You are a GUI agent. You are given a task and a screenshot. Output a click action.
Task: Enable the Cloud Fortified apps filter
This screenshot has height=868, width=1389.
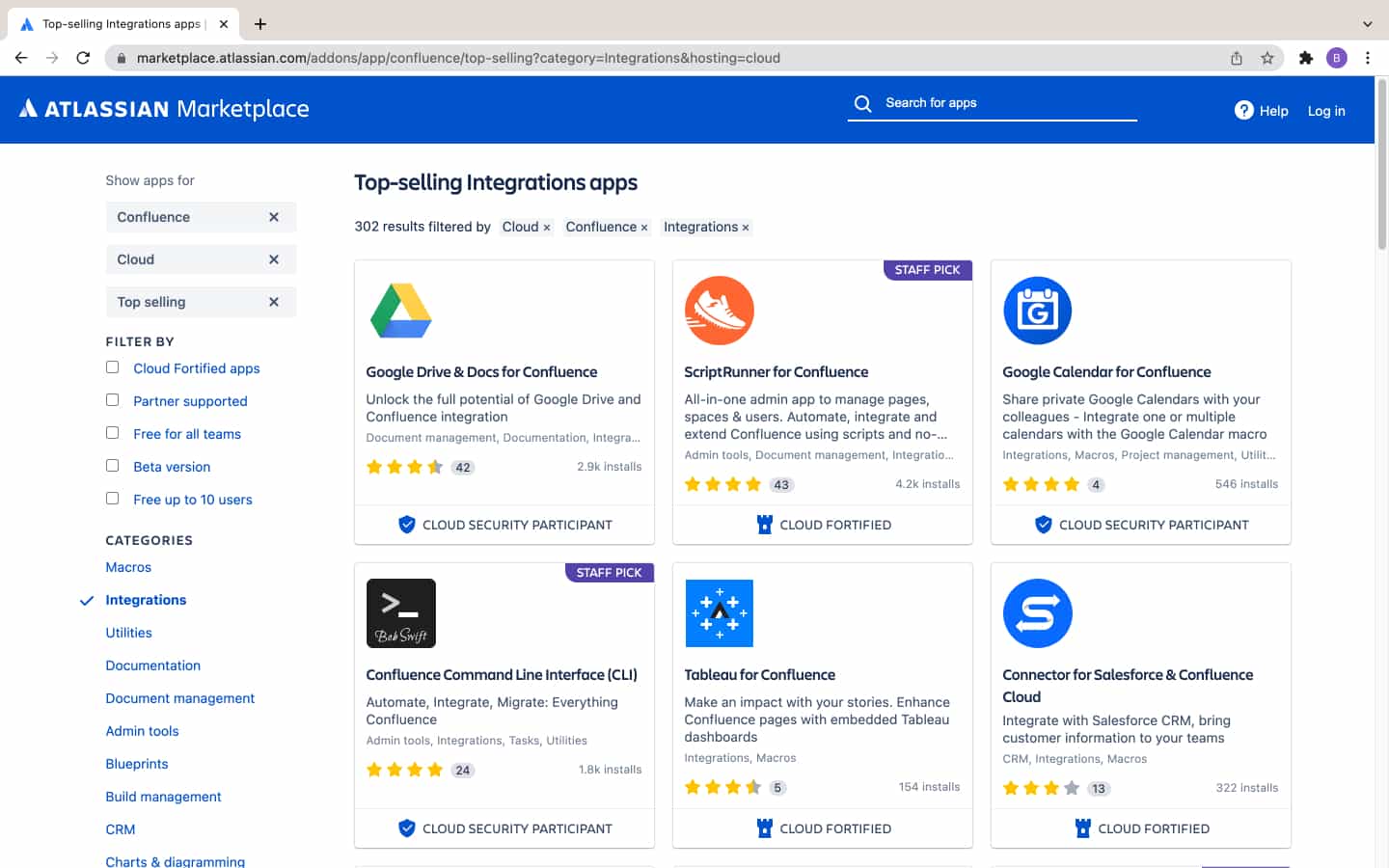click(112, 367)
